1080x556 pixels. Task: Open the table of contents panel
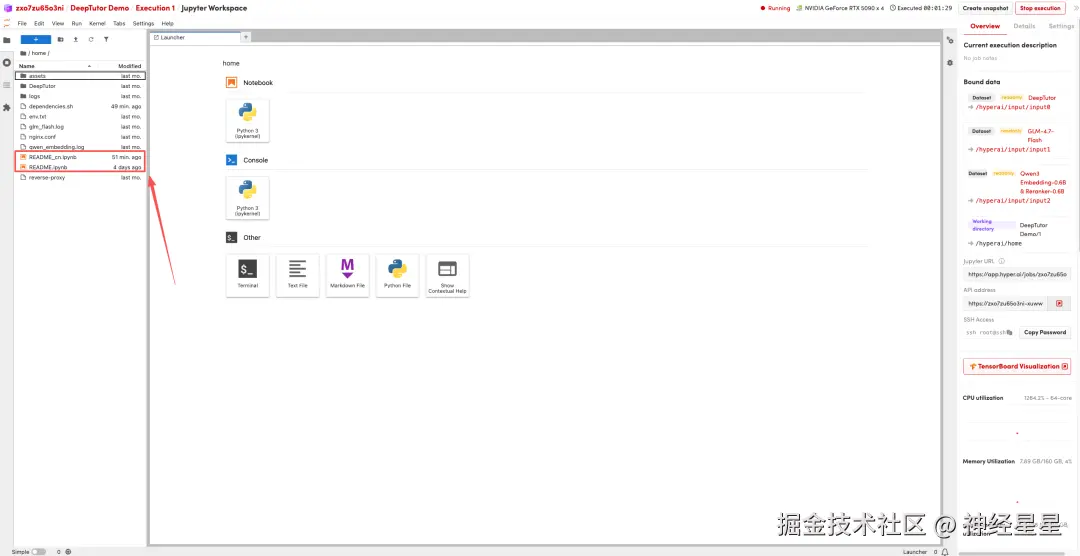(7, 85)
